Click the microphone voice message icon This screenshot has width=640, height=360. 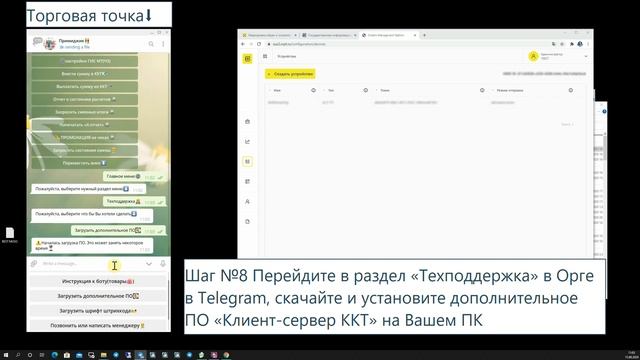pos(163,264)
